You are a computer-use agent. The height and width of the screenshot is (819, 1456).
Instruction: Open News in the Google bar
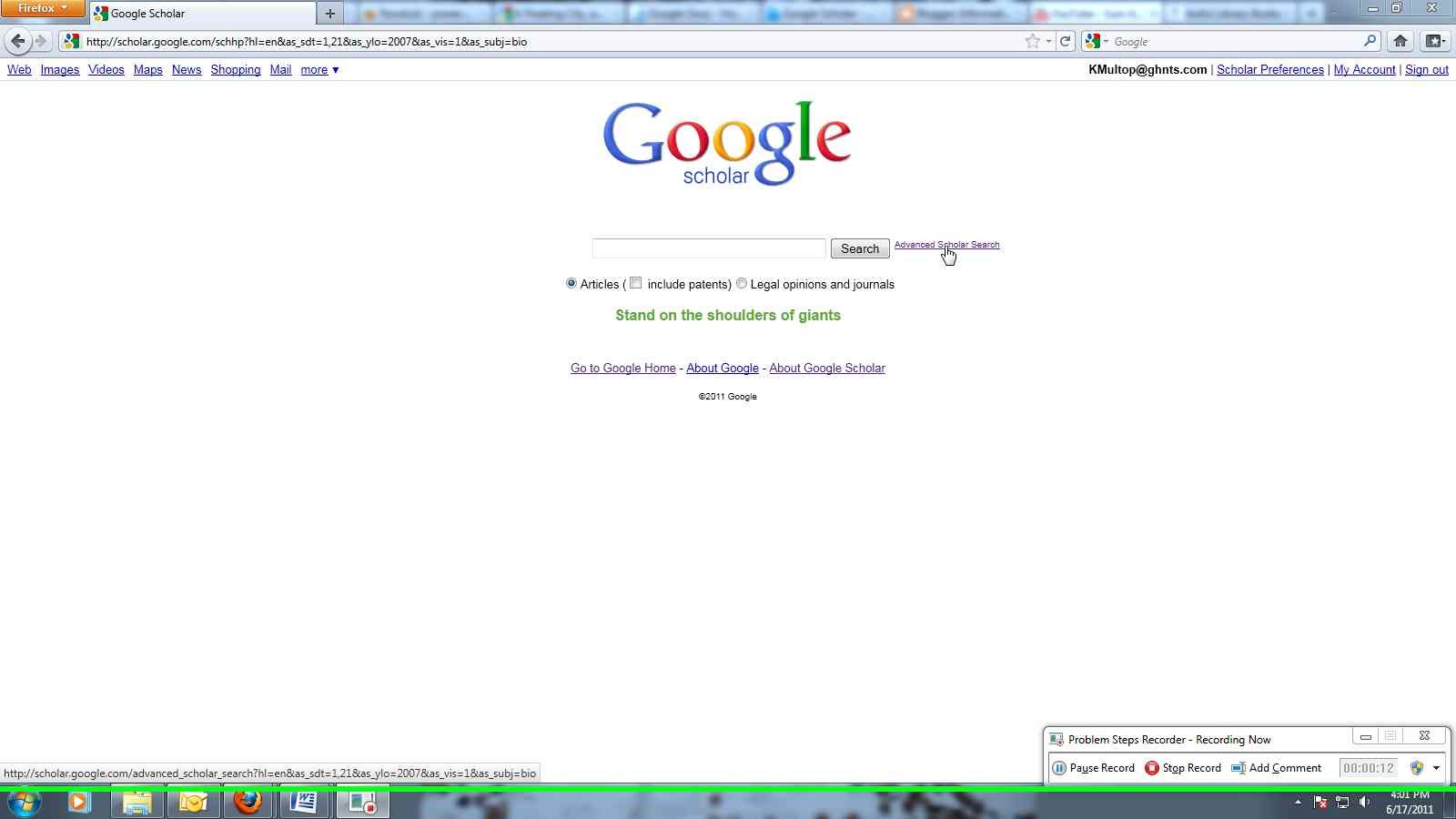[187, 69]
